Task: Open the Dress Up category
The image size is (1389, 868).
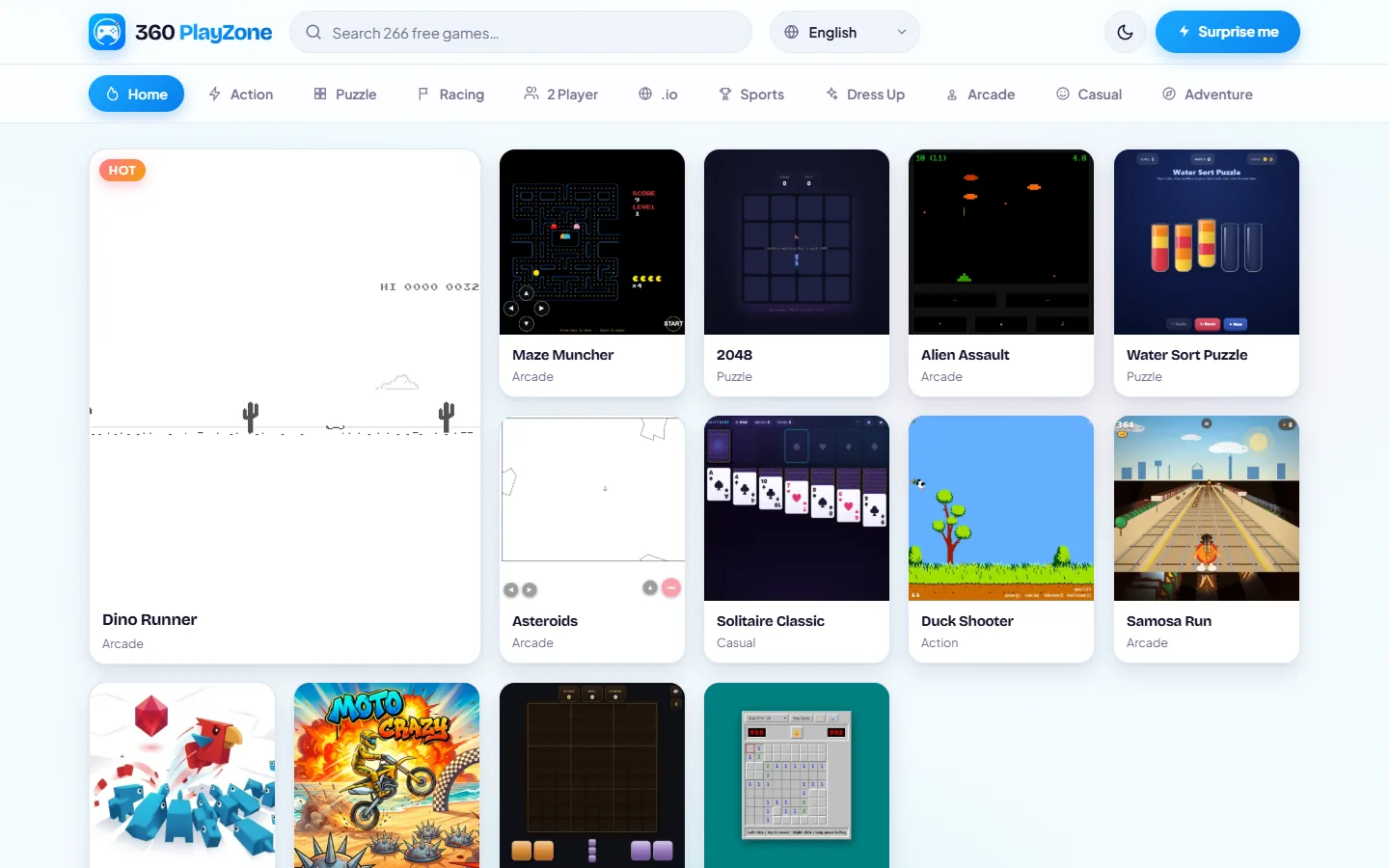Action: pos(865,94)
